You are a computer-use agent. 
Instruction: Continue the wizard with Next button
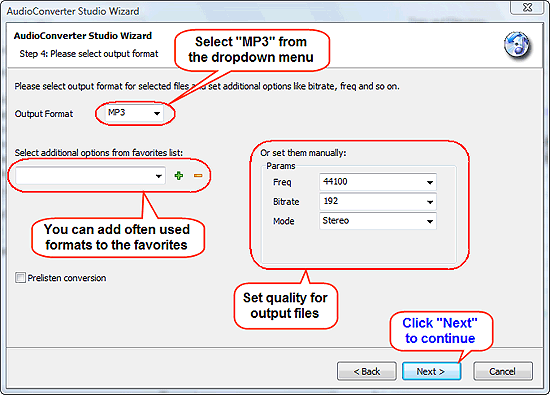pos(431,371)
